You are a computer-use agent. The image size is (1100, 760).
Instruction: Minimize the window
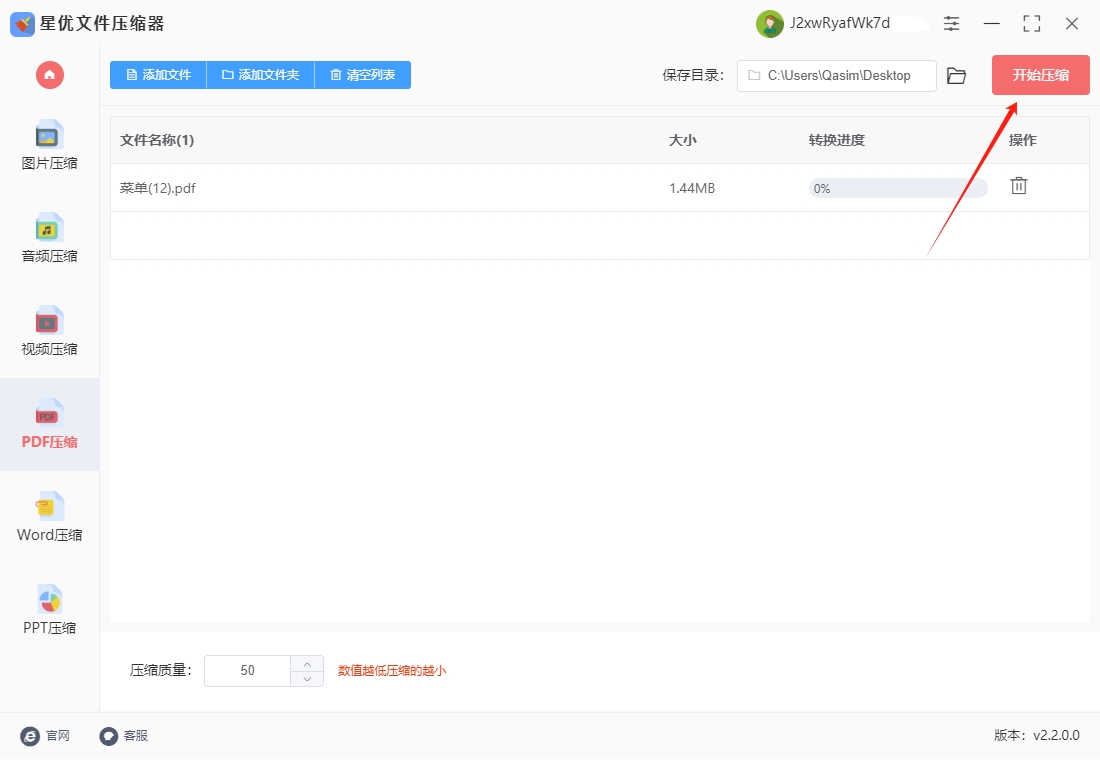[x=991, y=24]
